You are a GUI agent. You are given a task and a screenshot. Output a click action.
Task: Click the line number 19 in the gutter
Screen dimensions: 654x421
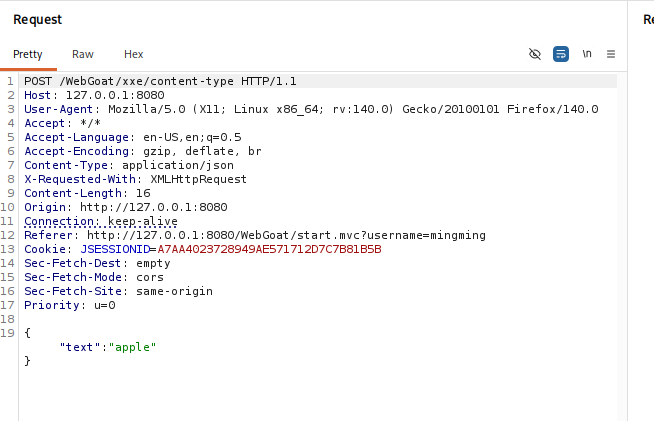8,333
